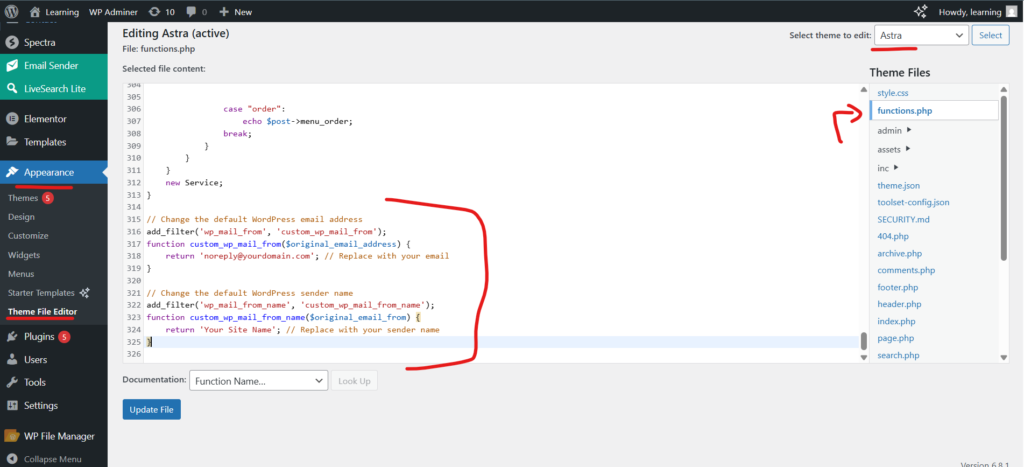This screenshot has height=467, width=1024.
Task: Click the Plugins plug icon
Action: 12,337
